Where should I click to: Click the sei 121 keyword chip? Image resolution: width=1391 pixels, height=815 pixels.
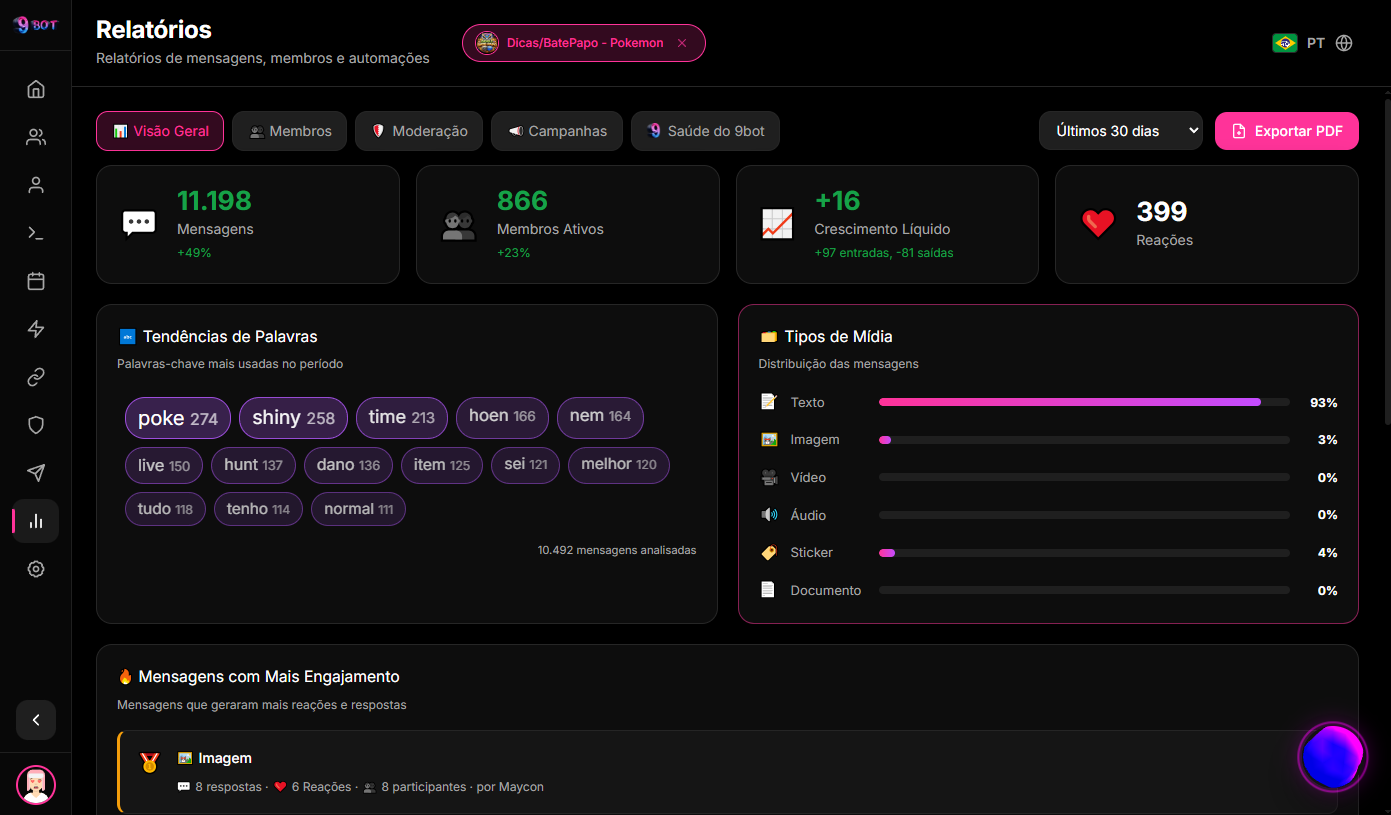point(526,466)
